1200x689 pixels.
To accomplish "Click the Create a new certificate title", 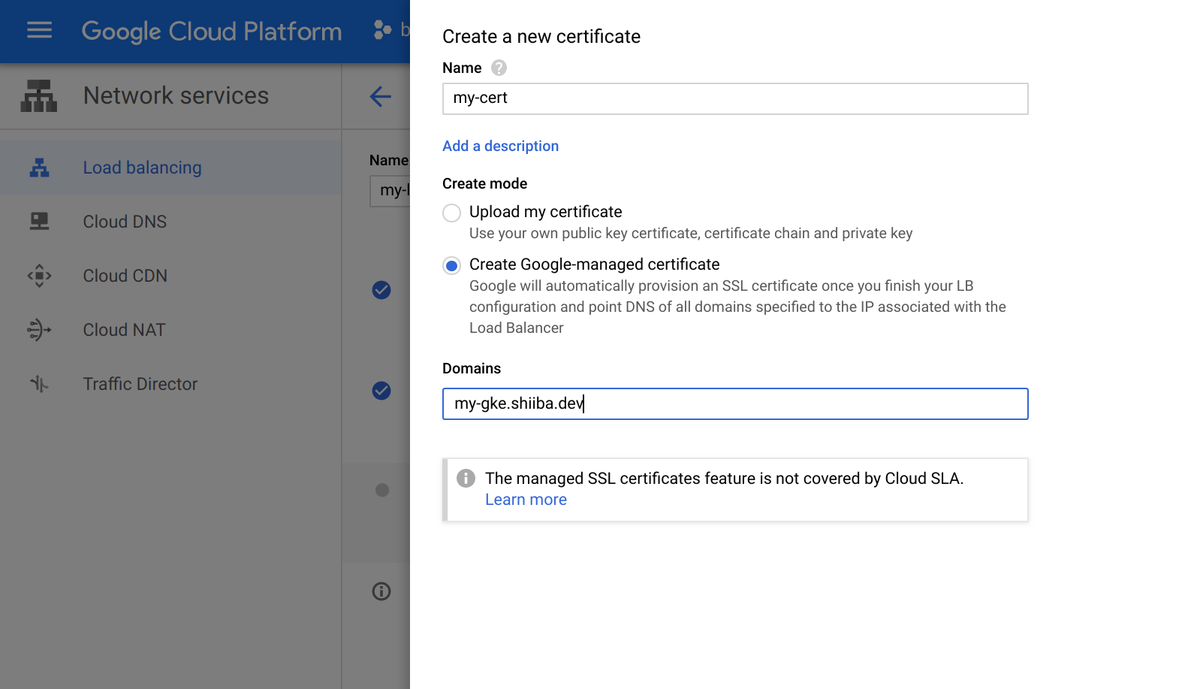I will 541,37.
